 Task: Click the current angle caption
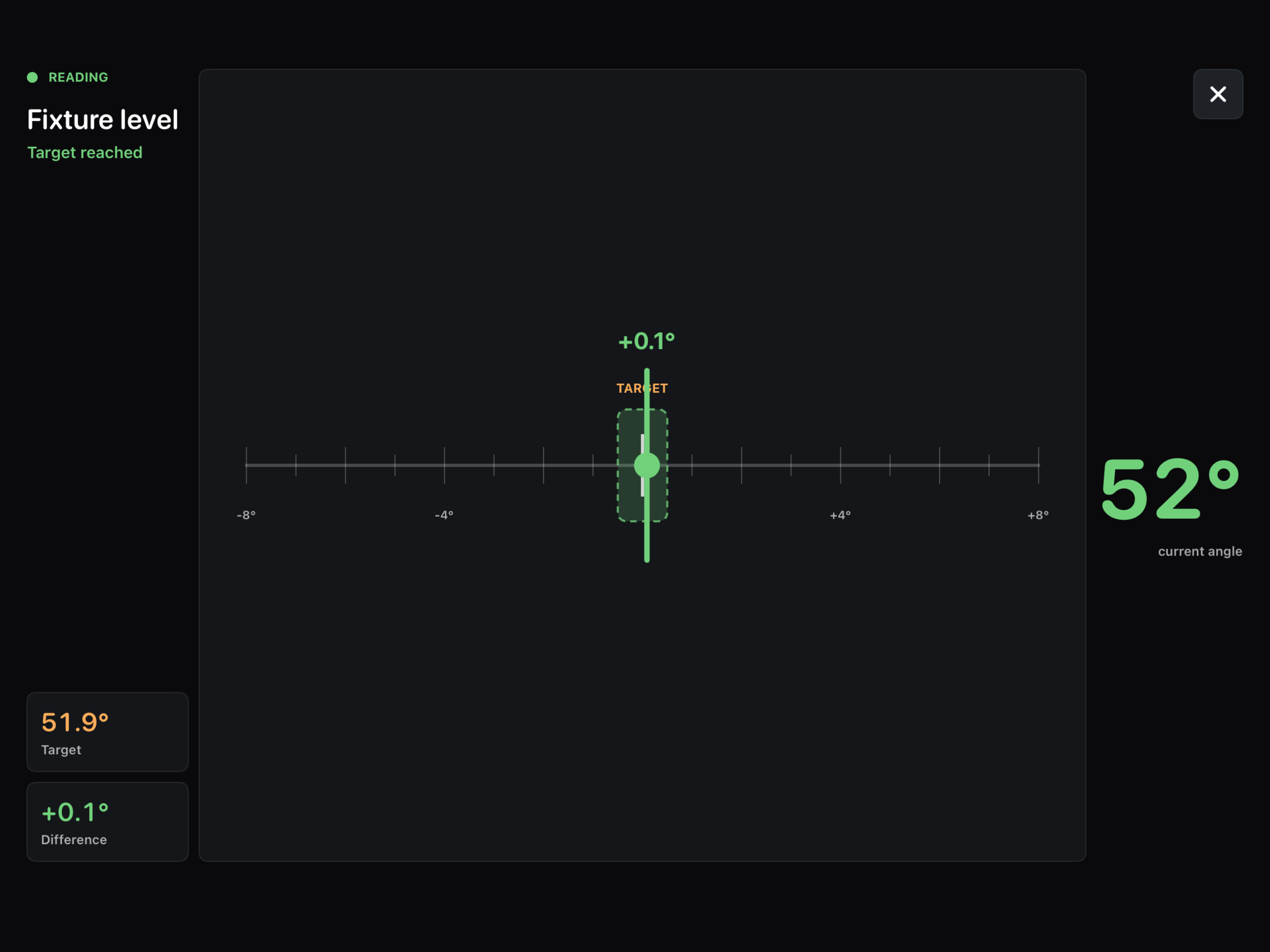1200,551
